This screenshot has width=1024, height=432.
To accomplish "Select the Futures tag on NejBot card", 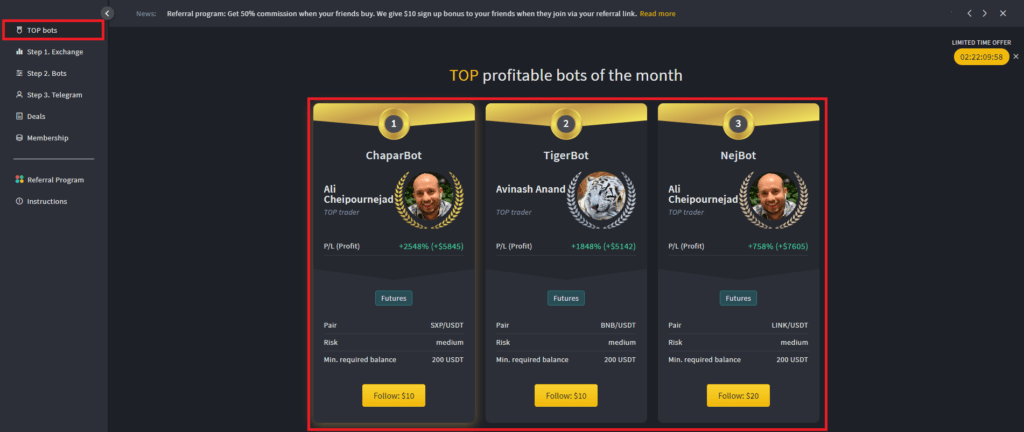I will 739,298.
